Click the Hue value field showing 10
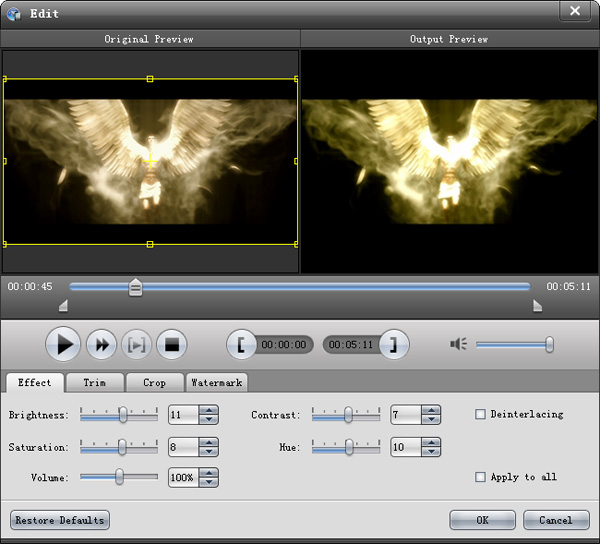Image resolution: width=600 pixels, height=544 pixels. click(x=406, y=447)
